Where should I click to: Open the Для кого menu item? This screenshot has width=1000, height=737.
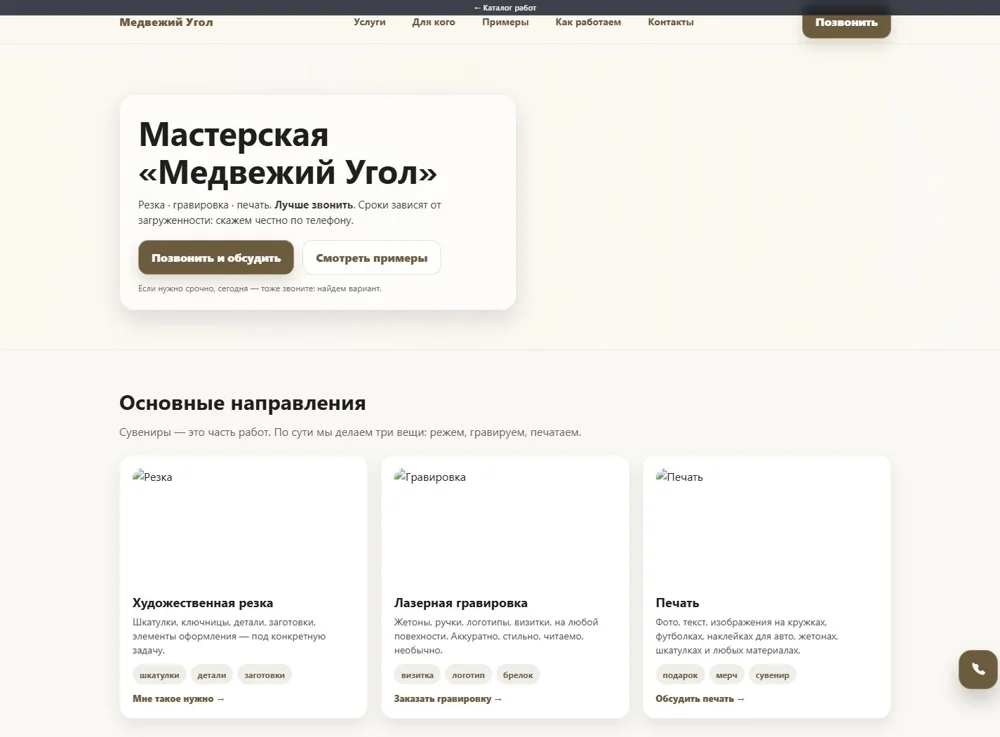434,22
